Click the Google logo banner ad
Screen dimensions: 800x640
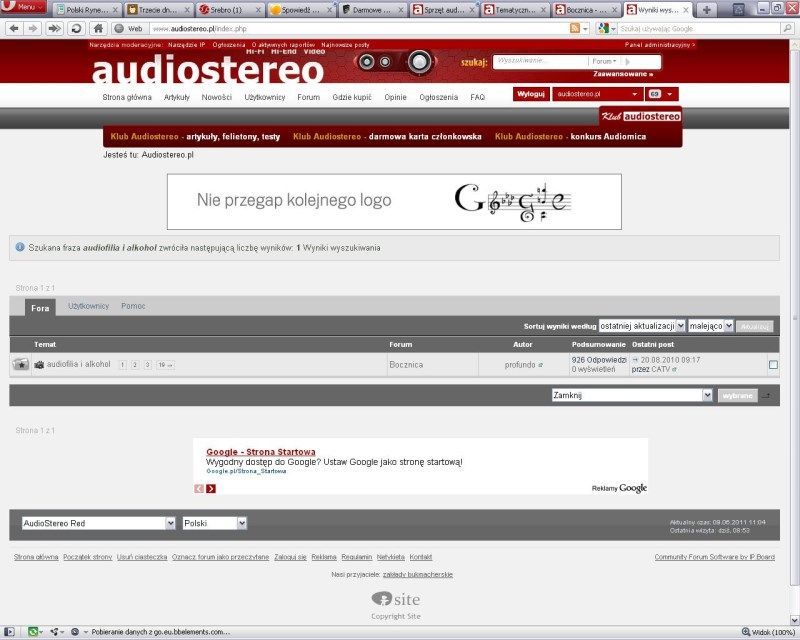coord(394,202)
